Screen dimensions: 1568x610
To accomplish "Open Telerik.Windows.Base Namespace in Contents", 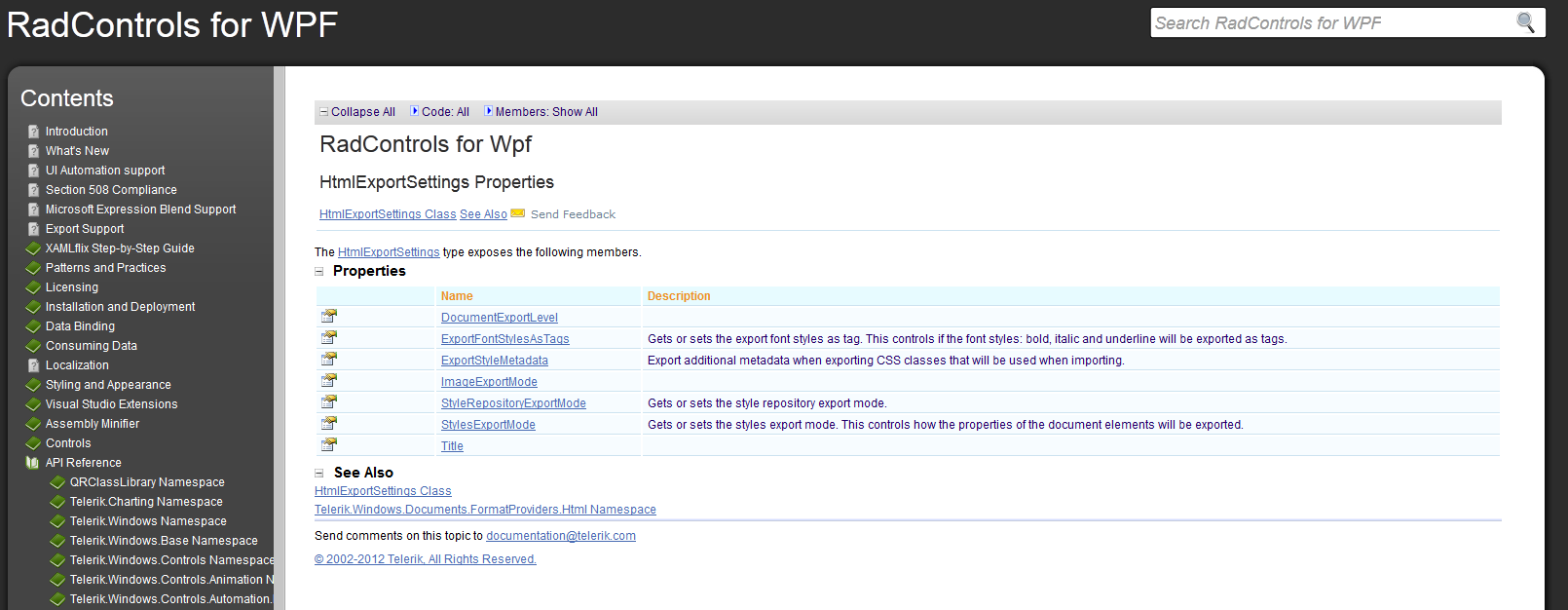I will (x=164, y=541).
